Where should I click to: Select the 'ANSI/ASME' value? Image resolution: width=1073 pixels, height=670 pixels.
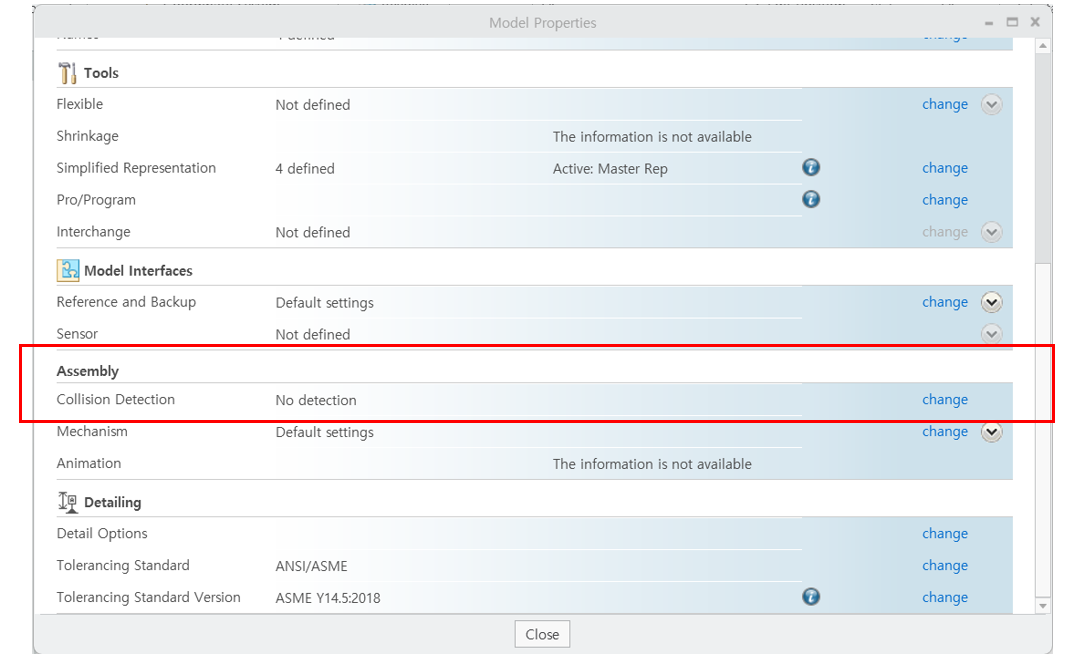[x=311, y=566]
